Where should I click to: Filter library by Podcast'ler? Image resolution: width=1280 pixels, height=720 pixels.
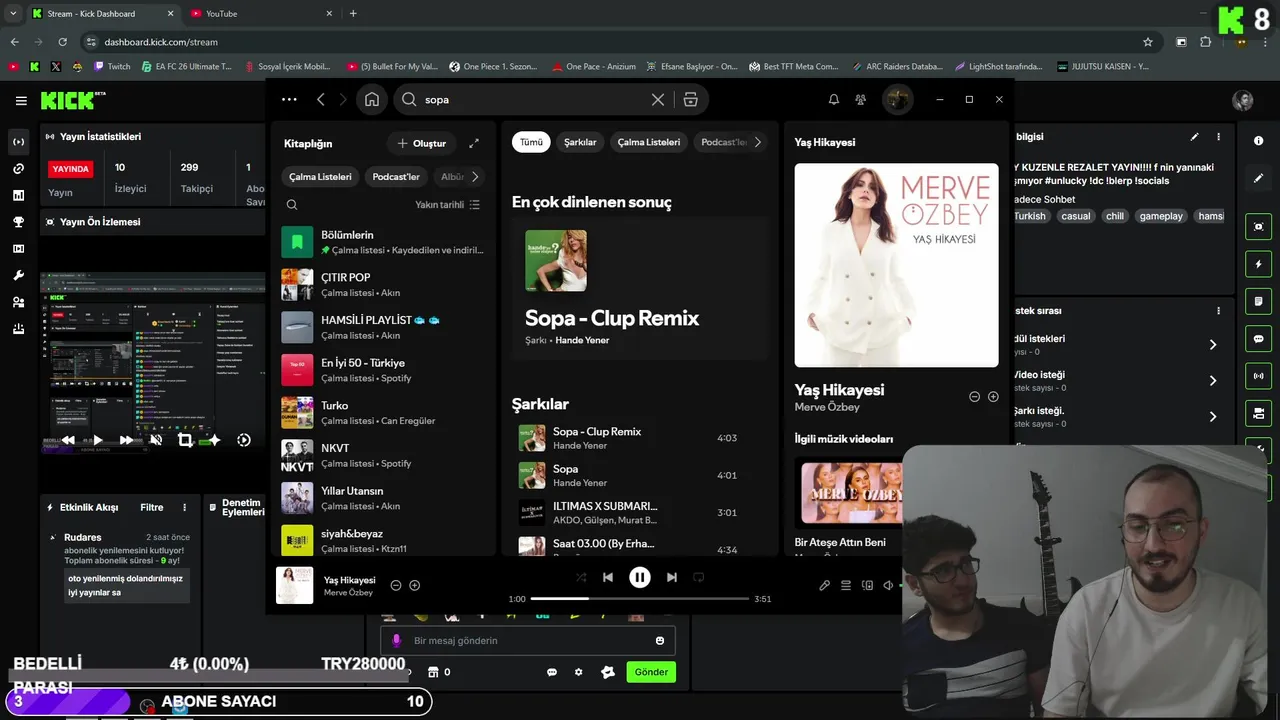pyautogui.click(x=396, y=177)
